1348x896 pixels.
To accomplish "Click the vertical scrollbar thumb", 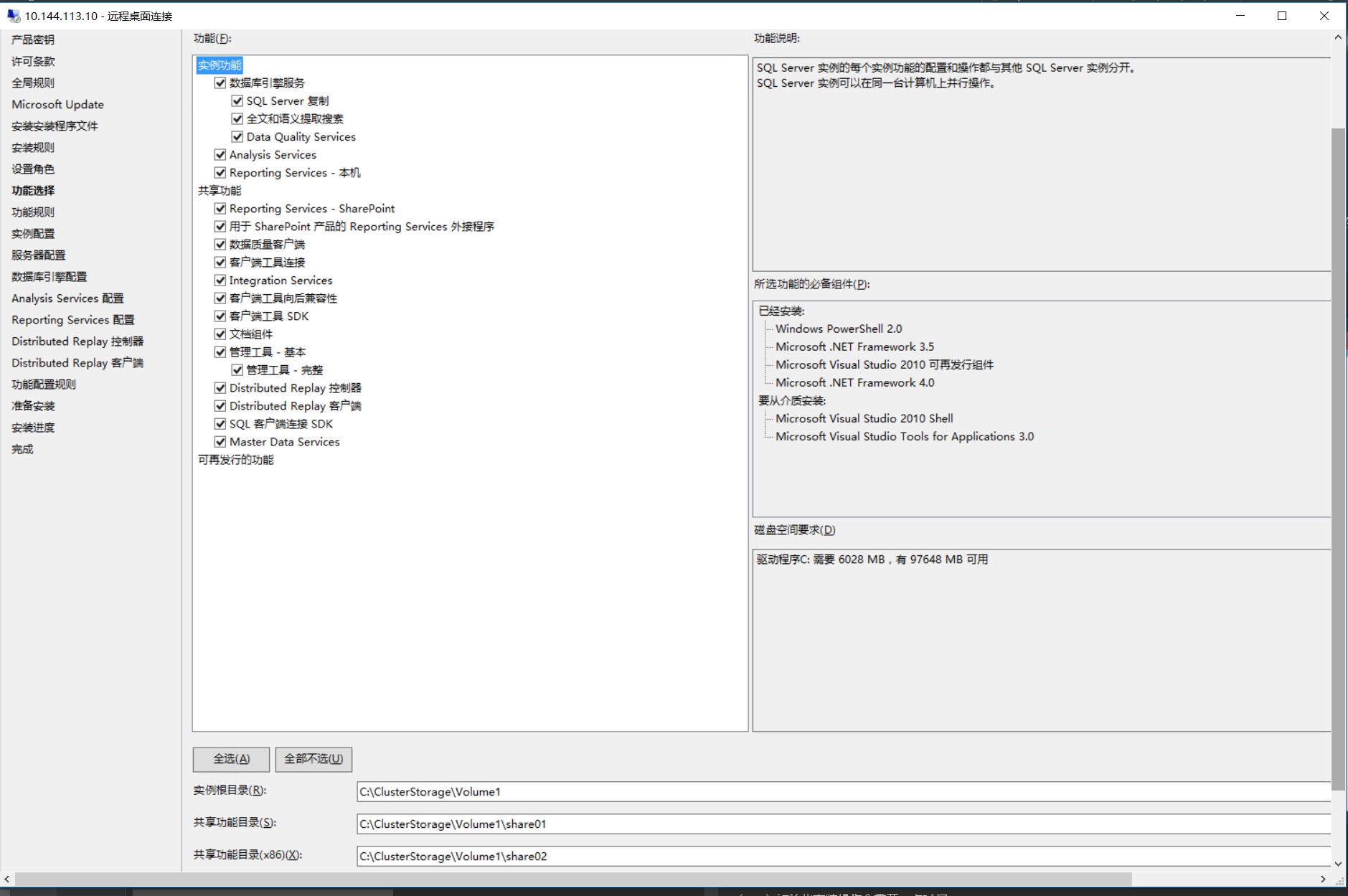I will 1339,459.
